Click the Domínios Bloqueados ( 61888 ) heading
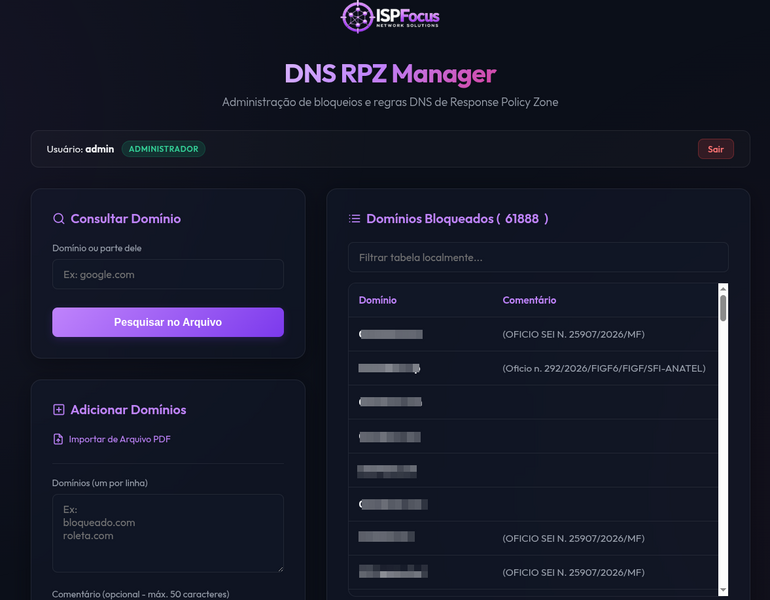770x600 pixels. point(457,219)
